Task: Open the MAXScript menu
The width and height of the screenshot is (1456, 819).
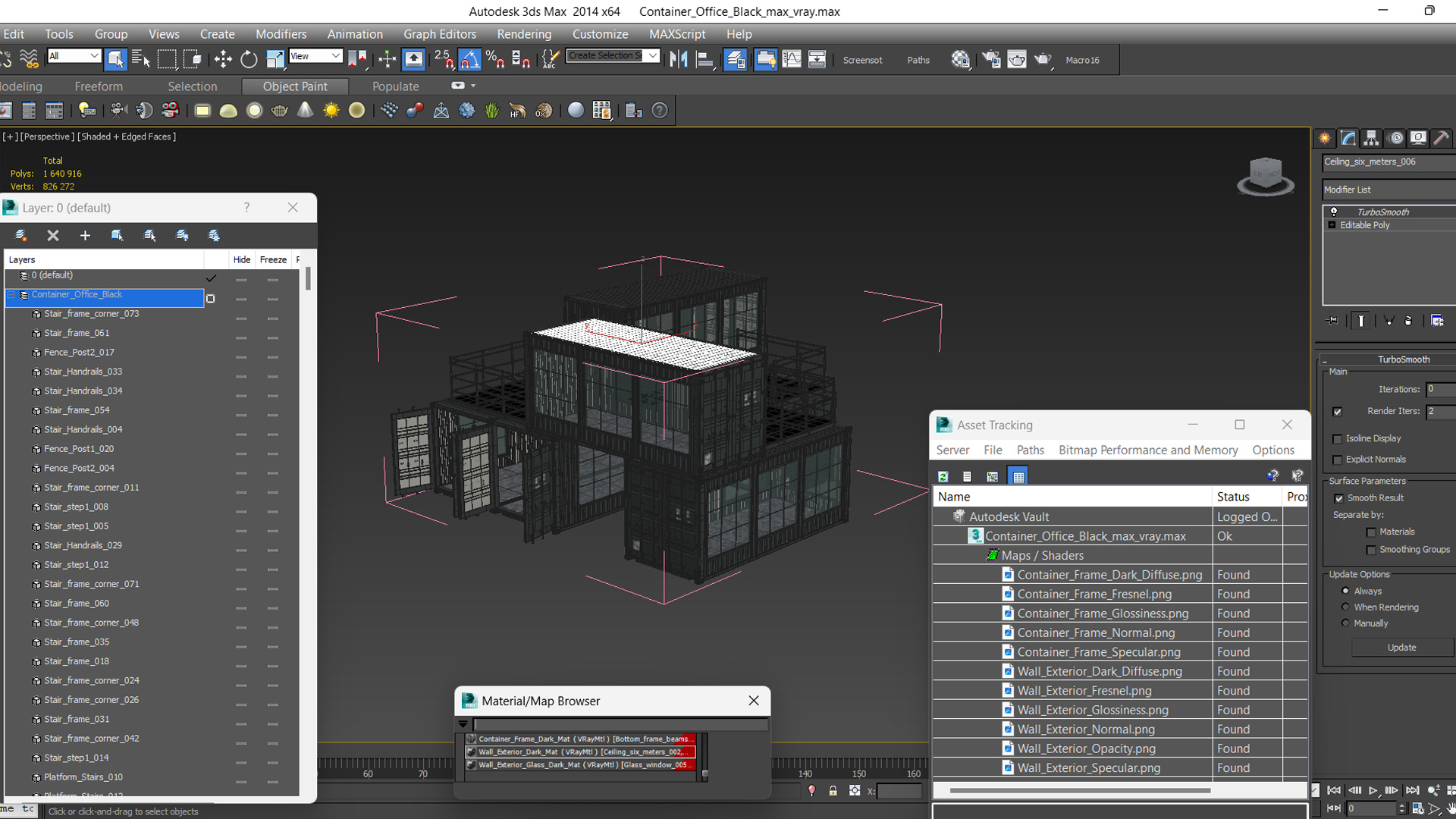Action: [x=677, y=34]
